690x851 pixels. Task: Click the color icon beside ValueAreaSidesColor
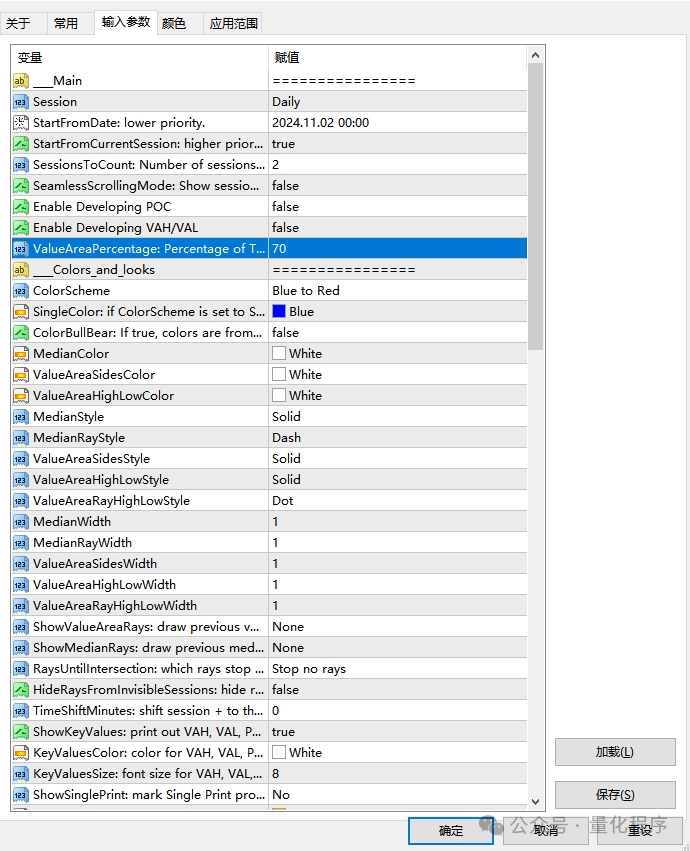pos(21,375)
